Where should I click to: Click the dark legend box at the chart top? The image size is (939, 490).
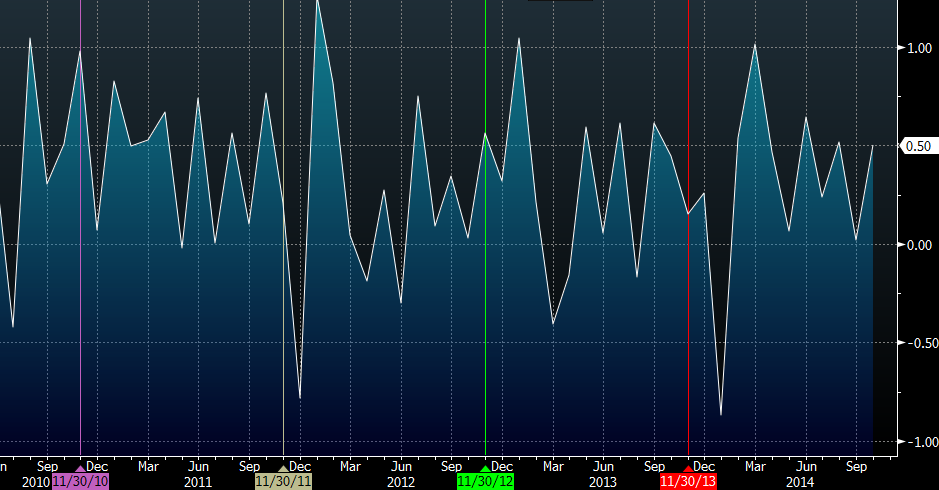(560, 1)
